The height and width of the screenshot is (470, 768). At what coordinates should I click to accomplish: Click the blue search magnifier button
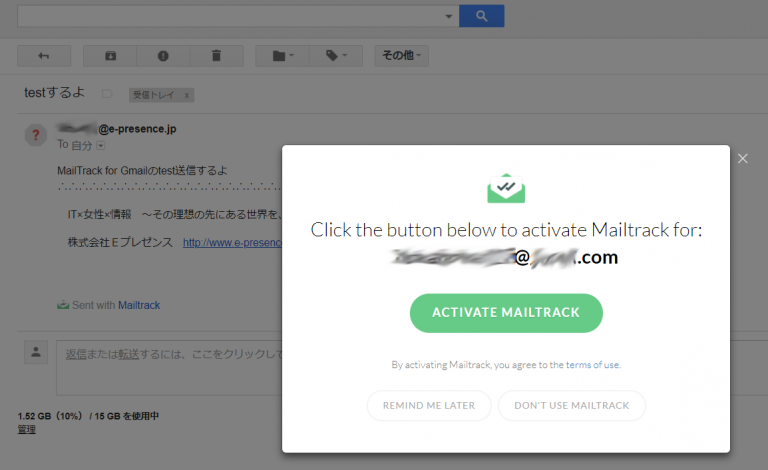[481, 16]
